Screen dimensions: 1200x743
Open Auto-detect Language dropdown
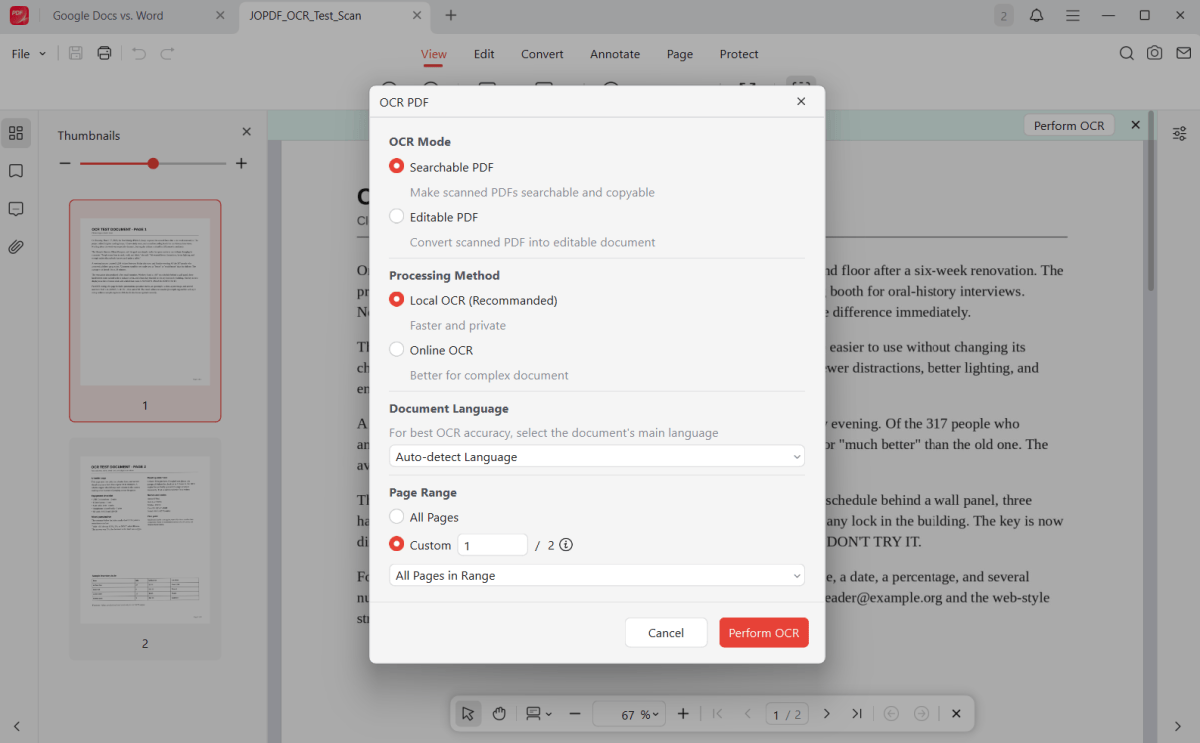pos(597,457)
